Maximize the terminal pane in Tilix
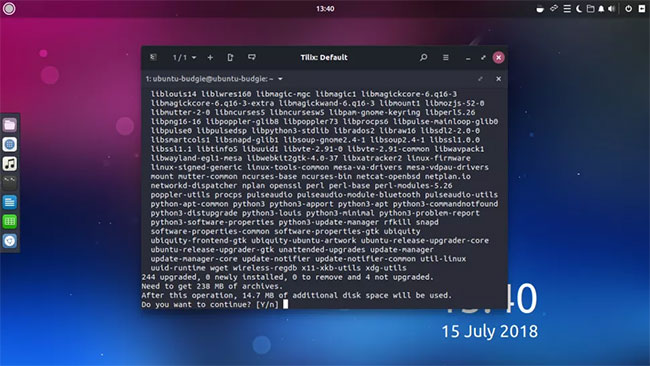 480,79
